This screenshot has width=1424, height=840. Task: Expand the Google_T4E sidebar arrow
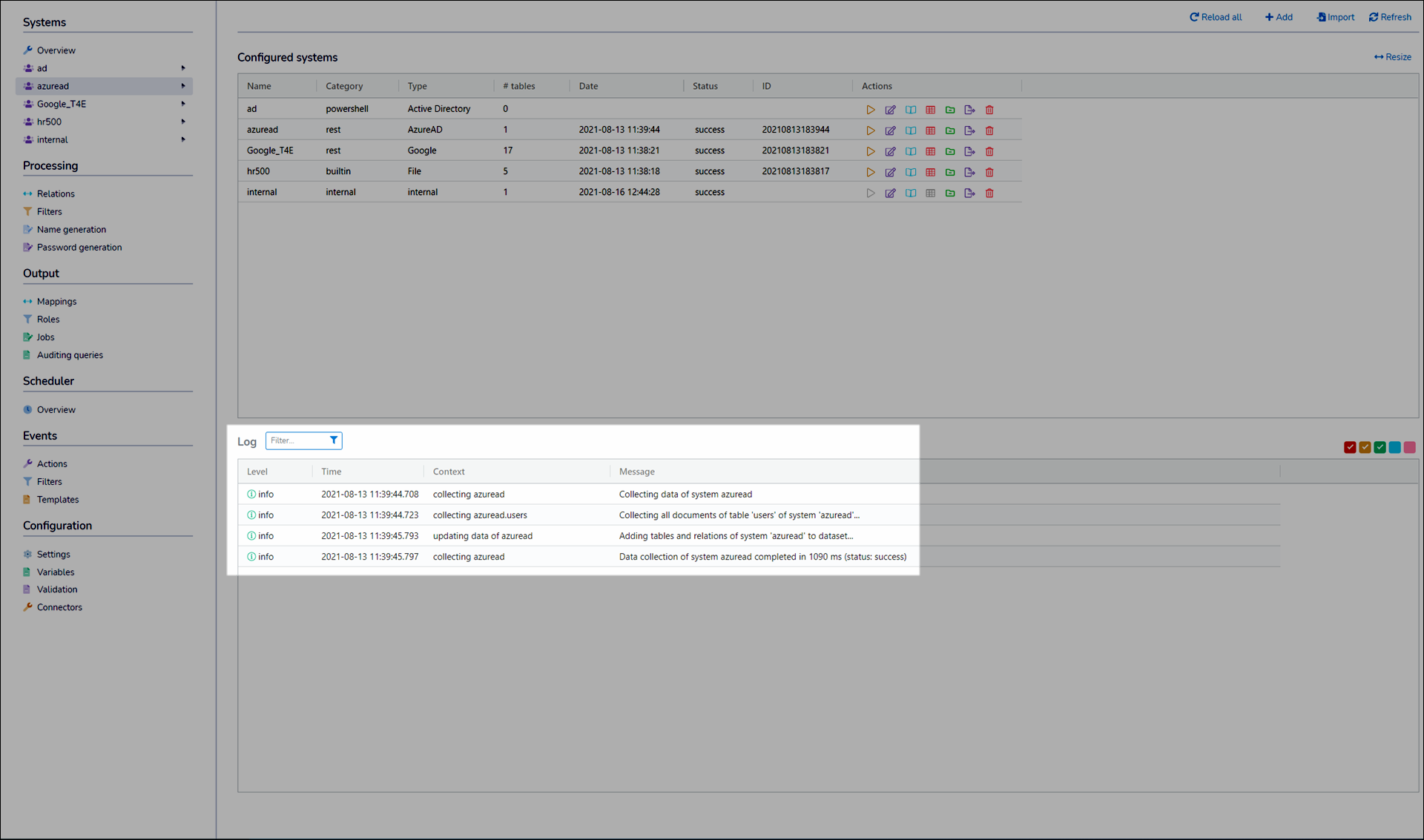[x=183, y=104]
